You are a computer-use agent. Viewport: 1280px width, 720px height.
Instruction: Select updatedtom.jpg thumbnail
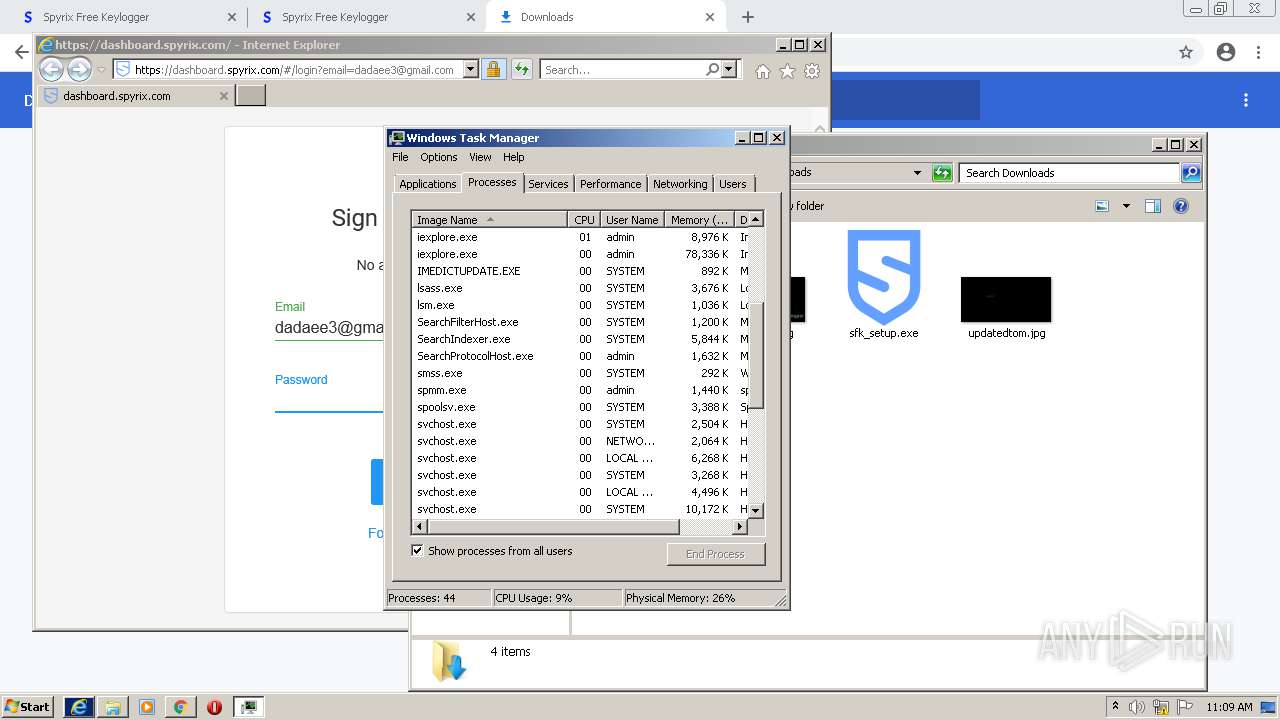tap(1006, 299)
